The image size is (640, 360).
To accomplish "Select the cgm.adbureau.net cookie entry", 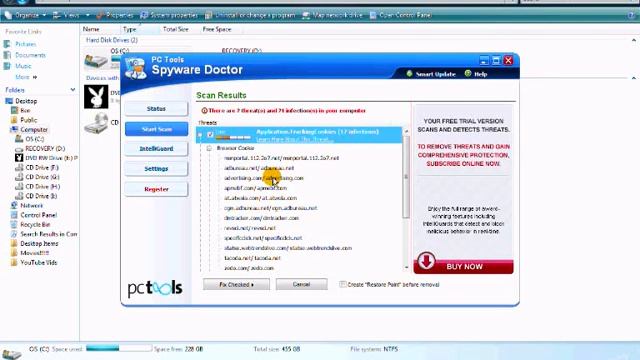I will click(271, 208).
